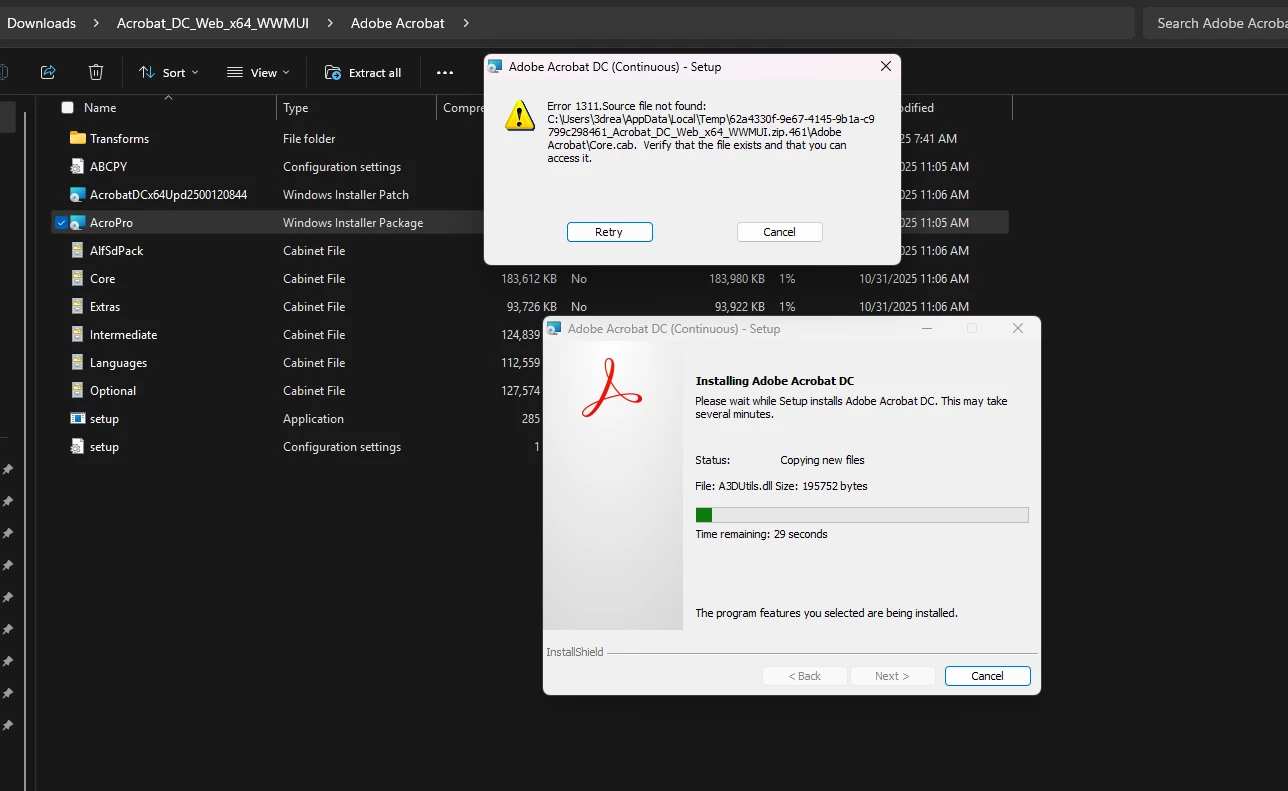Click the yellow warning icon in error dialog
1288x791 pixels.
tap(520, 115)
